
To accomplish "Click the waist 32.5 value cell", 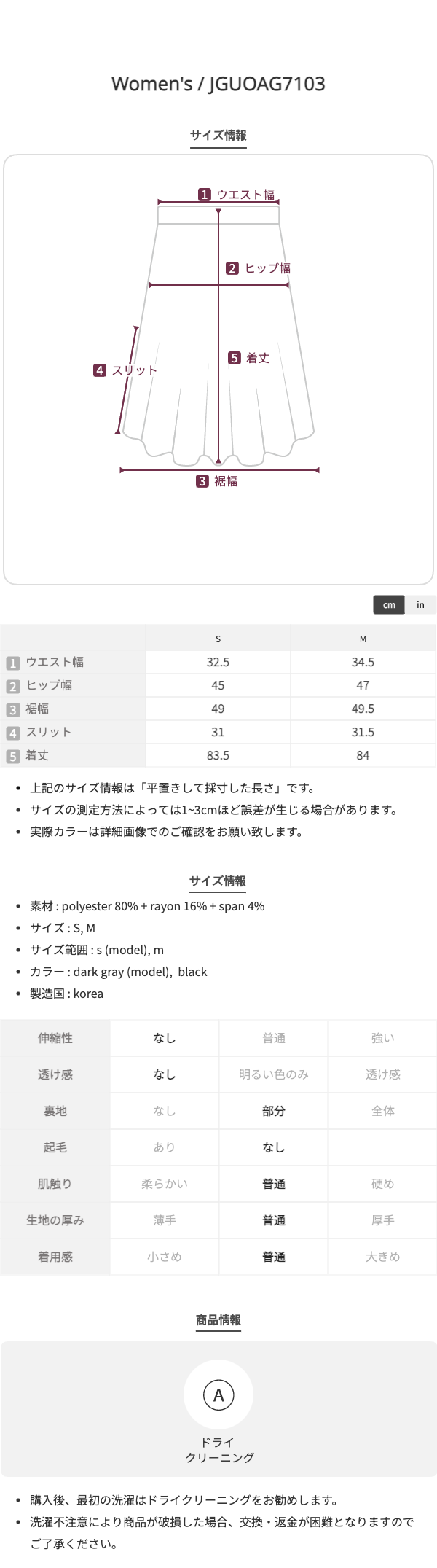I will click(x=218, y=662).
